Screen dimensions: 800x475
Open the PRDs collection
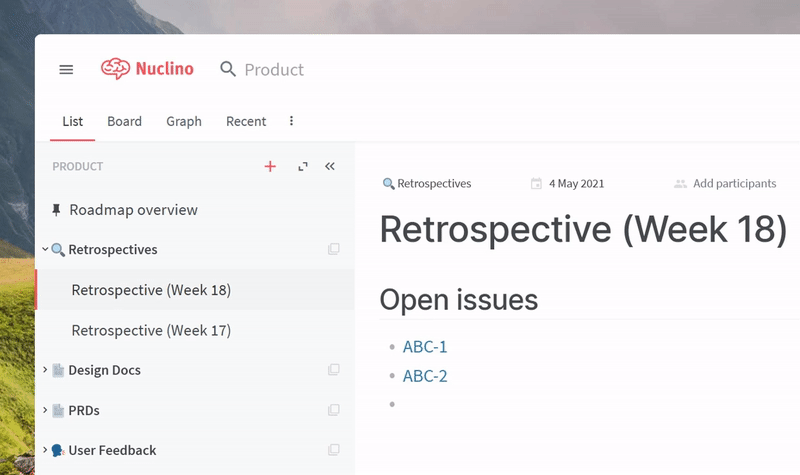[x=84, y=410]
